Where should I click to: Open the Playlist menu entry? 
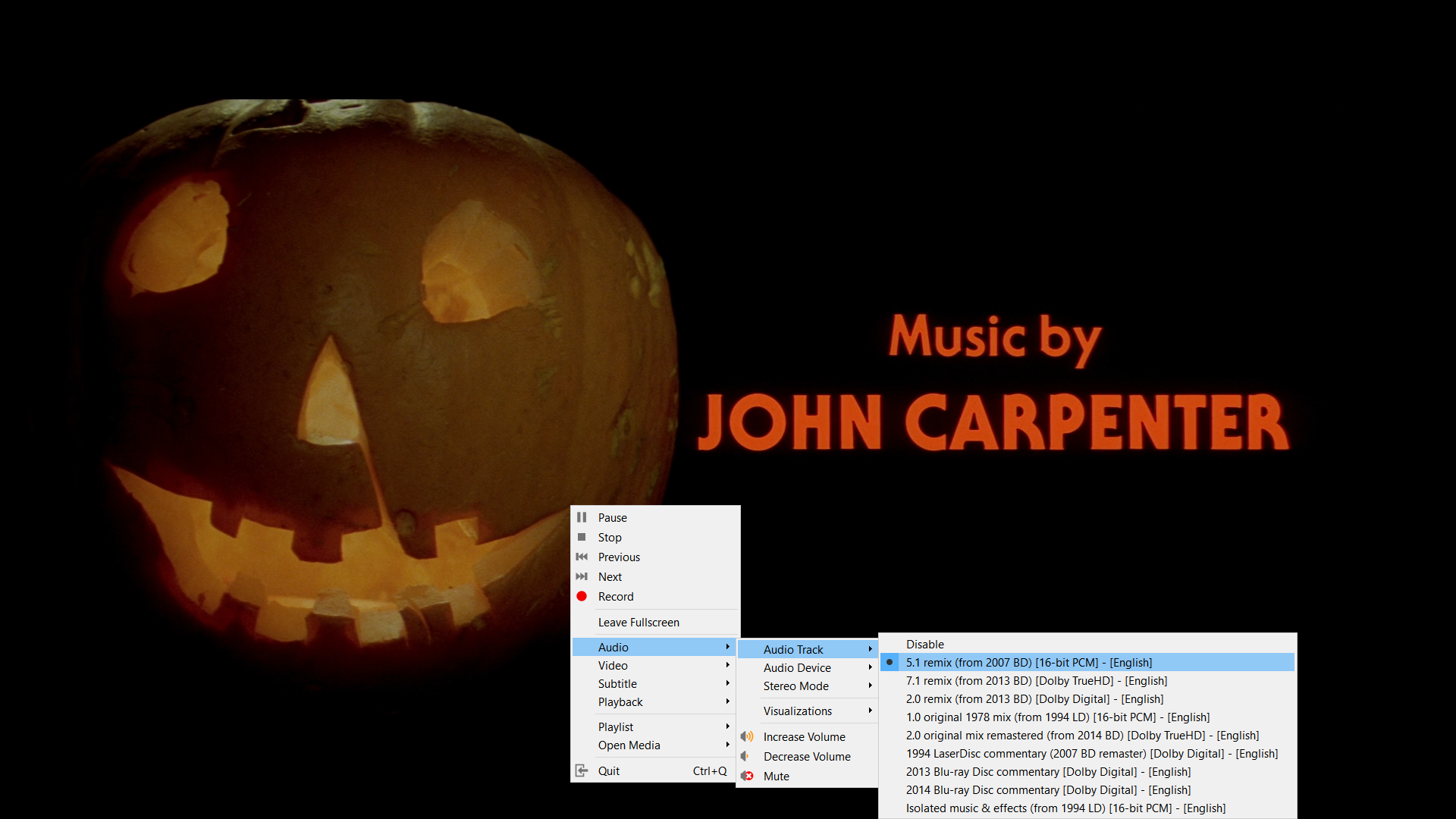coord(655,726)
